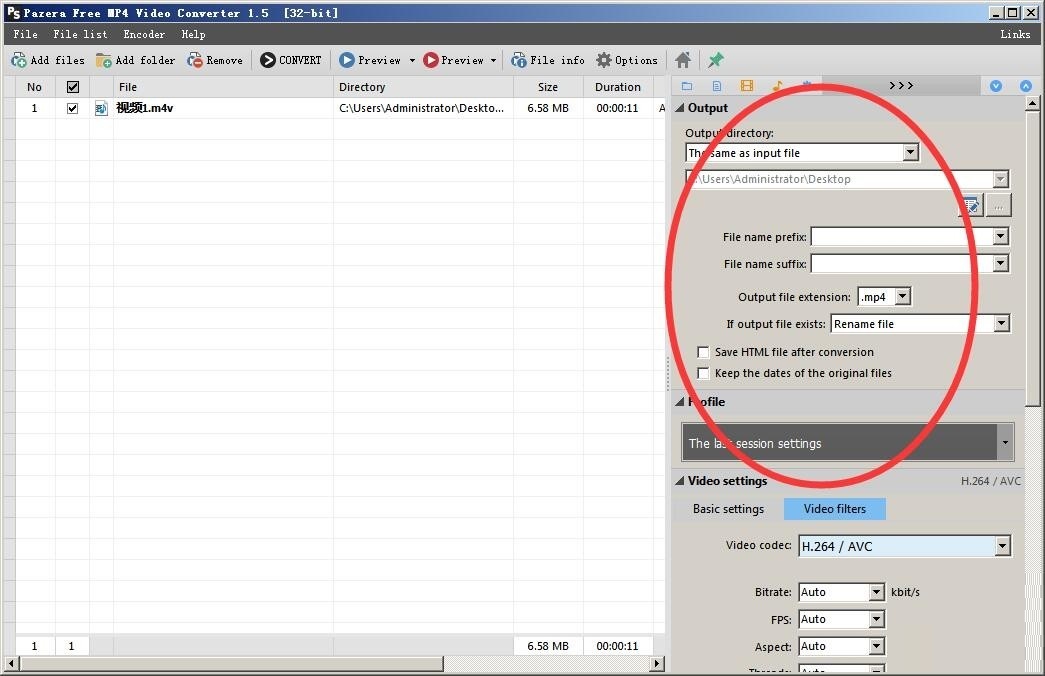Click the home icon in toolbar
This screenshot has width=1045, height=676.
[682, 60]
